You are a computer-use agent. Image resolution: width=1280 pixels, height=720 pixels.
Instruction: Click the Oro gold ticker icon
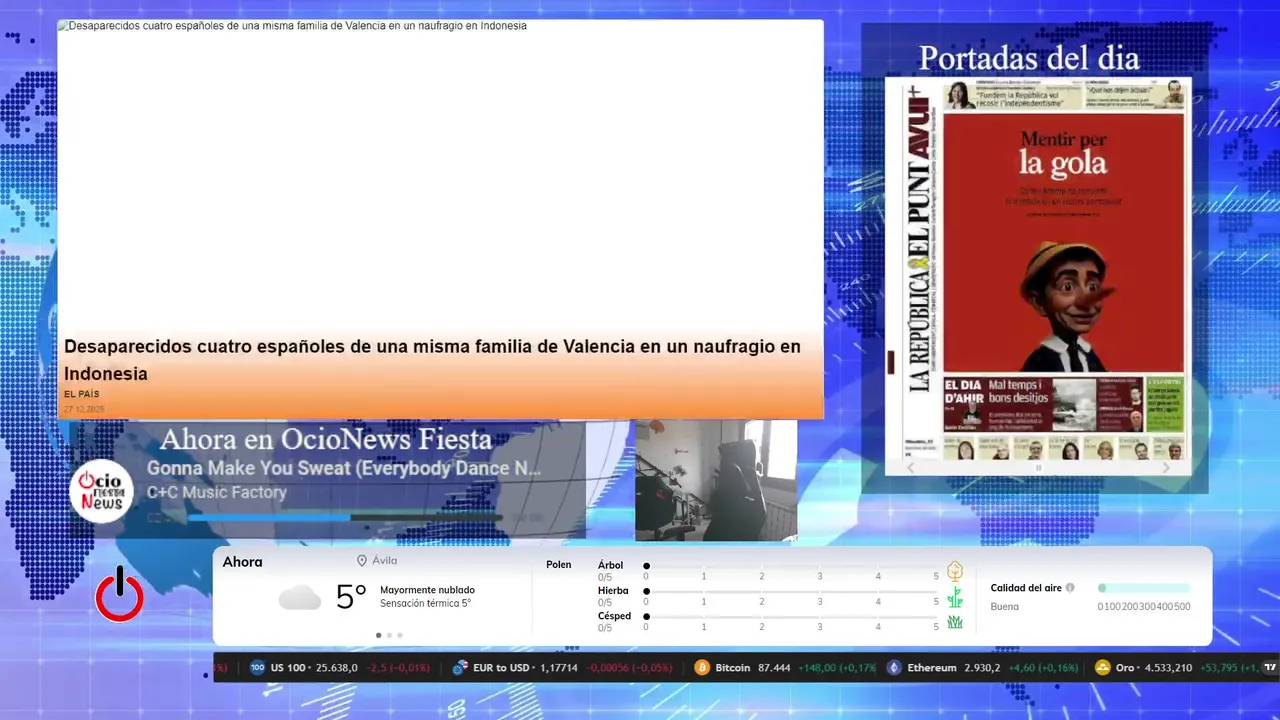click(x=1103, y=667)
